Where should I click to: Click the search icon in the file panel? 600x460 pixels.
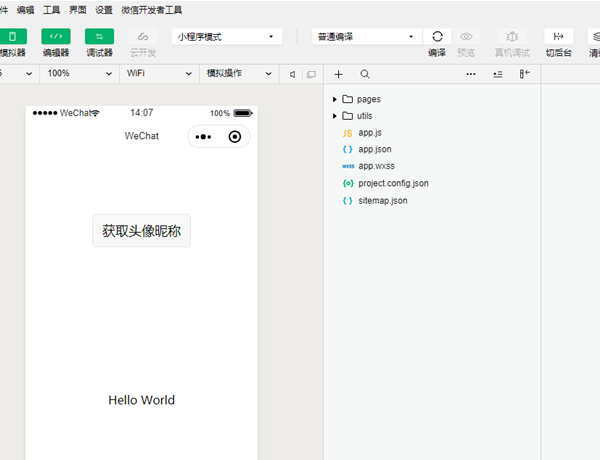click(x=364, y=74)
